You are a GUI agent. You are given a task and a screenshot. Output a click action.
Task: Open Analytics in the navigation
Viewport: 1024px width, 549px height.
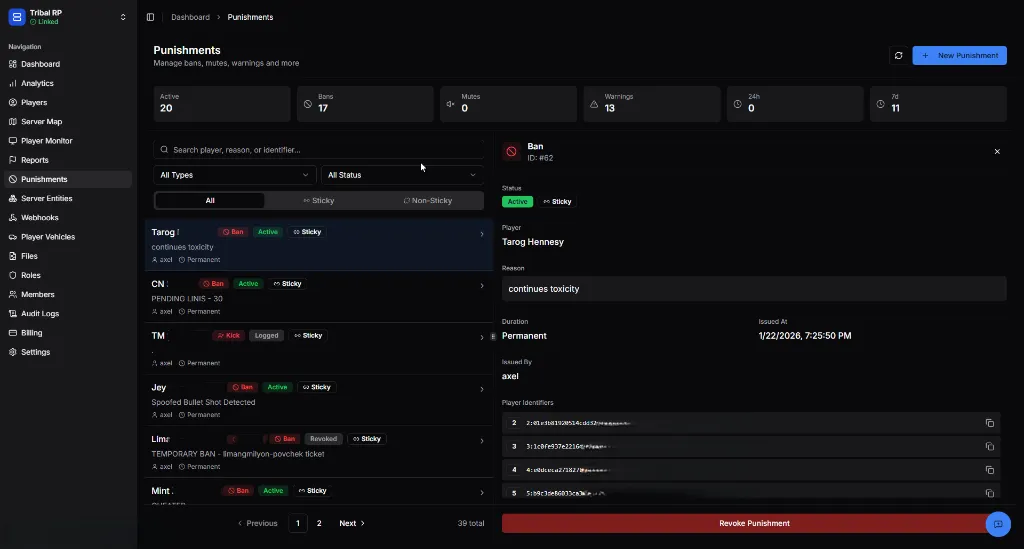point(37,84)
